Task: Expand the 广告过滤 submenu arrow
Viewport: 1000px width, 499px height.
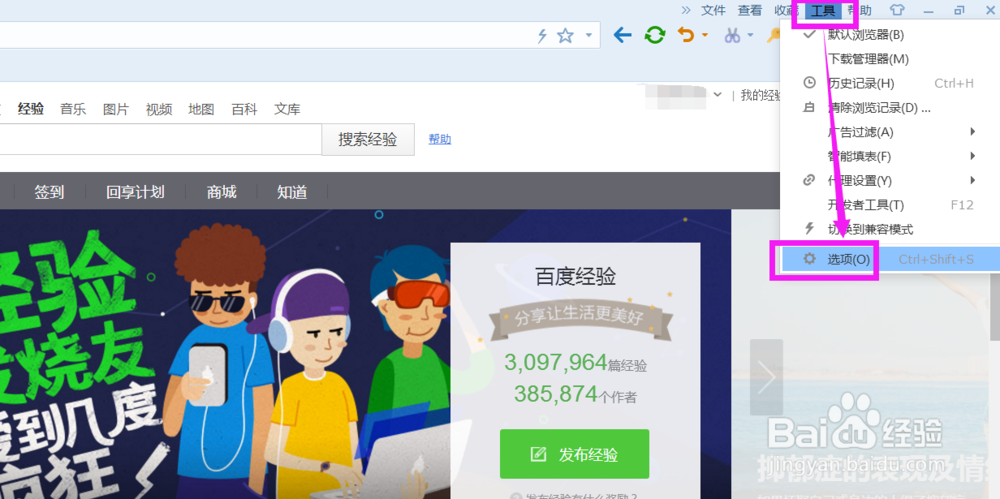Action: click(973, 131)
